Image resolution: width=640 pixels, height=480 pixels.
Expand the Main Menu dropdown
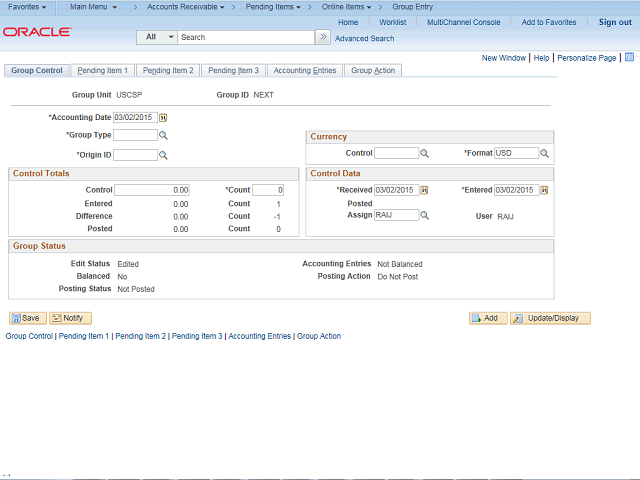[x=93, y=7]
